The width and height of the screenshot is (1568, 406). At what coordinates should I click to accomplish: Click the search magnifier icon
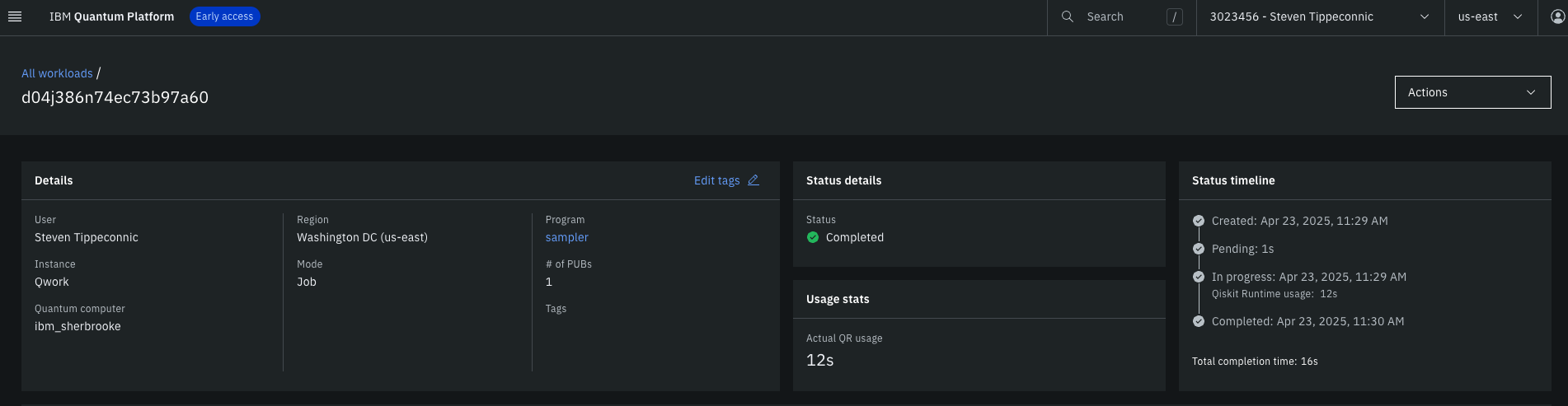[x=1067, y=16]
